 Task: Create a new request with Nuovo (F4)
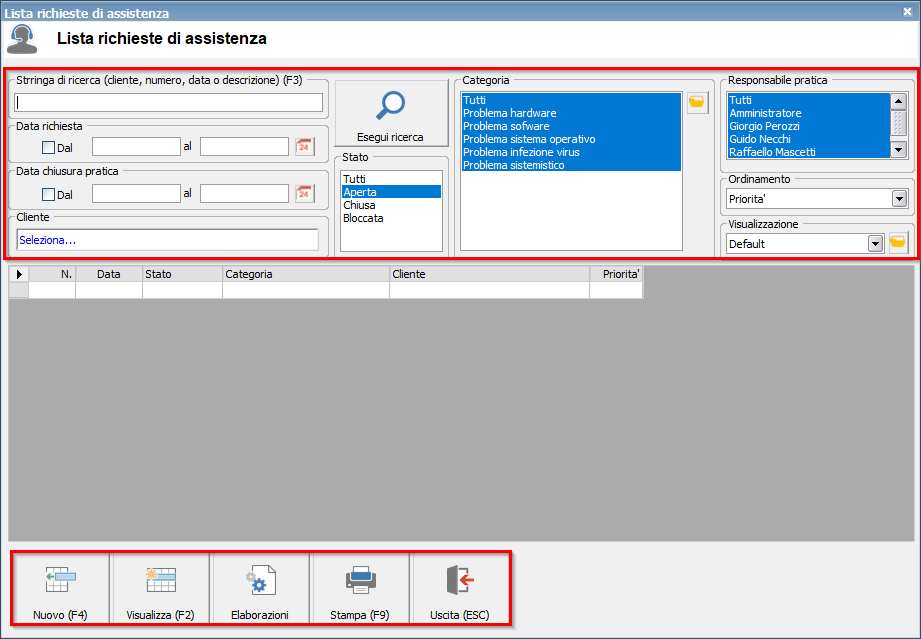[x=60, y=590]
